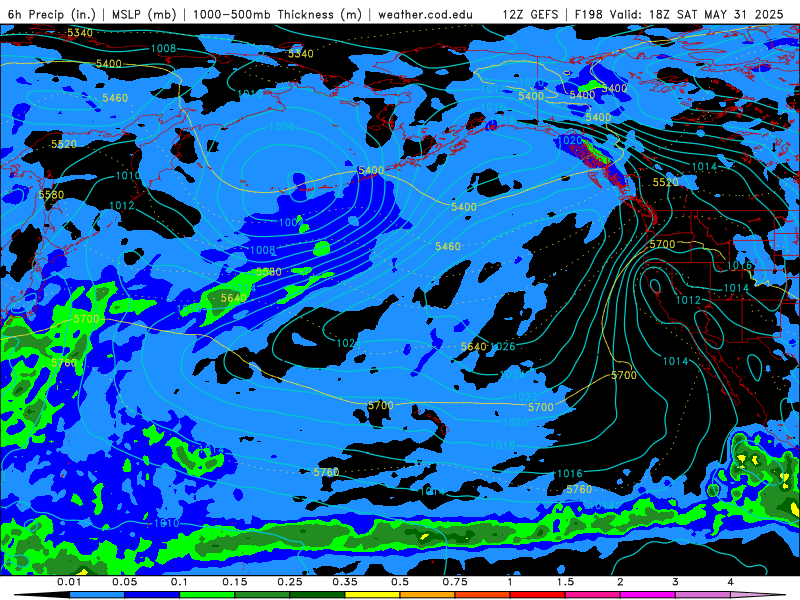The height and width of the screenshot is (600, 800).
Task: Click the 0.75 legend value
Action: (455, 582)
